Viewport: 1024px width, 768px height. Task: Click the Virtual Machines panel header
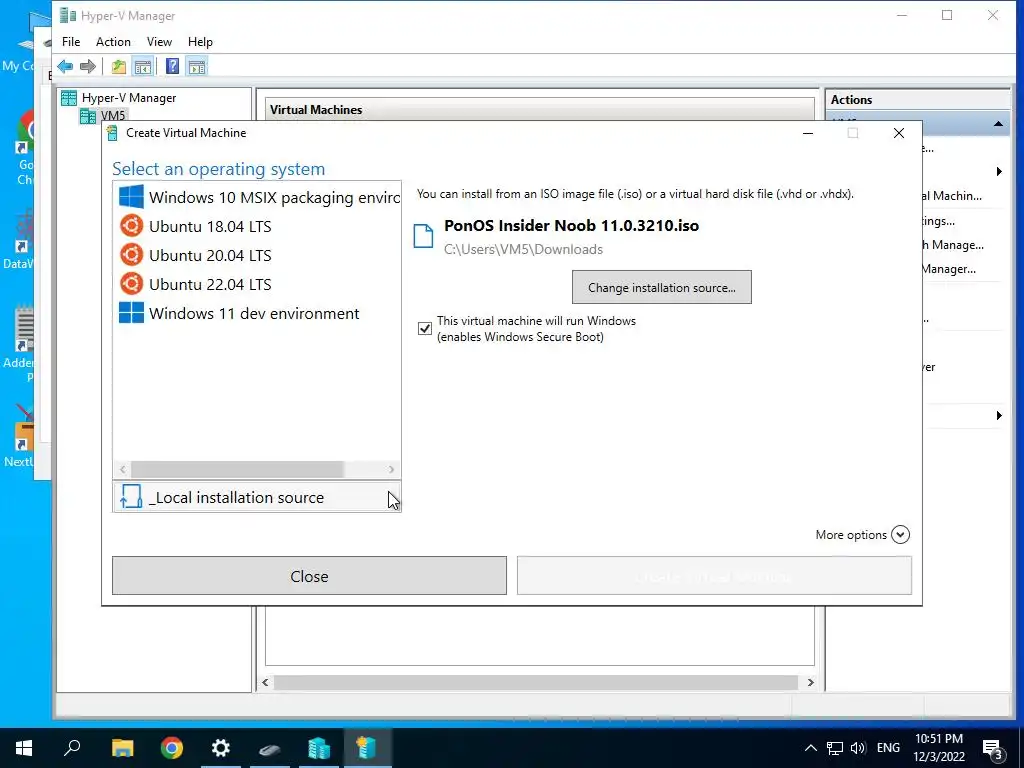[x=539, y=110]
